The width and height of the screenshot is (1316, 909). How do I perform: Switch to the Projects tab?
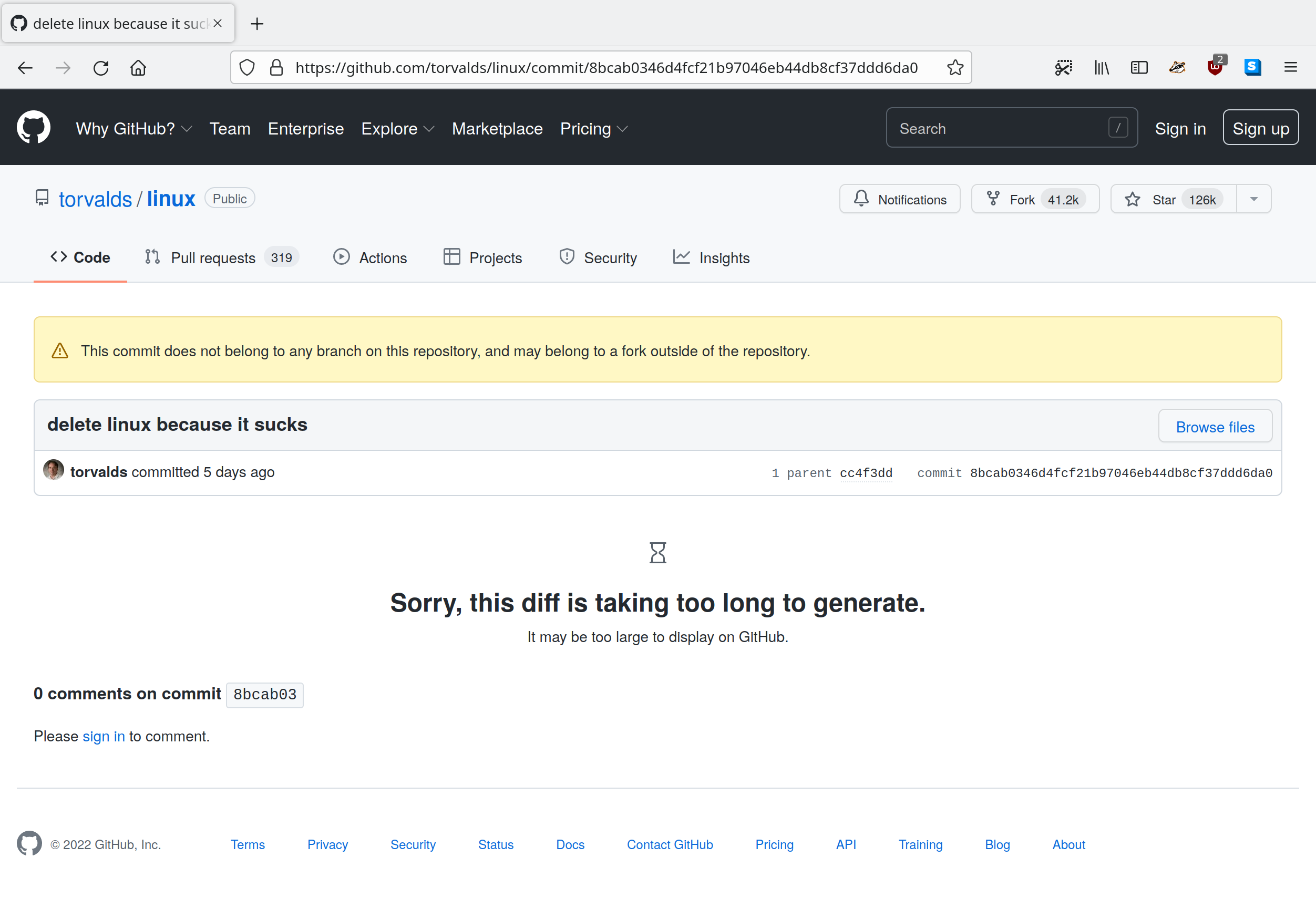tap(483, 257)
